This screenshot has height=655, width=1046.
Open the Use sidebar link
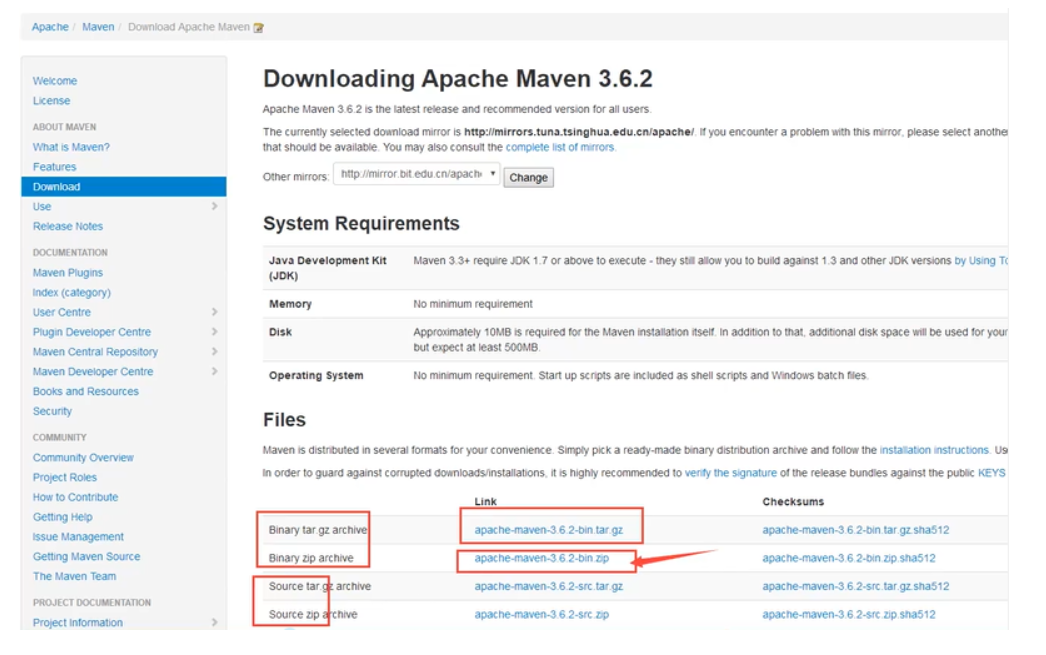coord(41,207)
